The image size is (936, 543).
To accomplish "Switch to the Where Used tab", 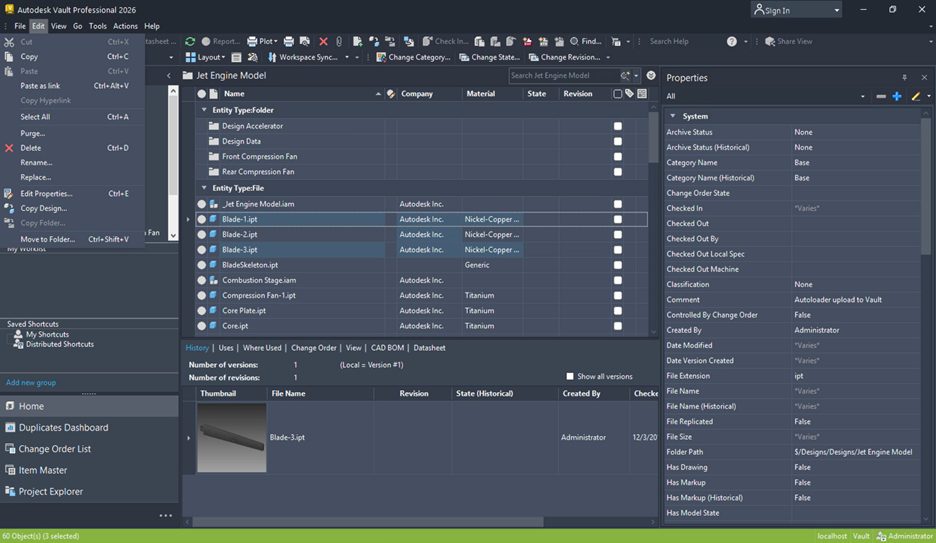I will [x=262, y=348].
